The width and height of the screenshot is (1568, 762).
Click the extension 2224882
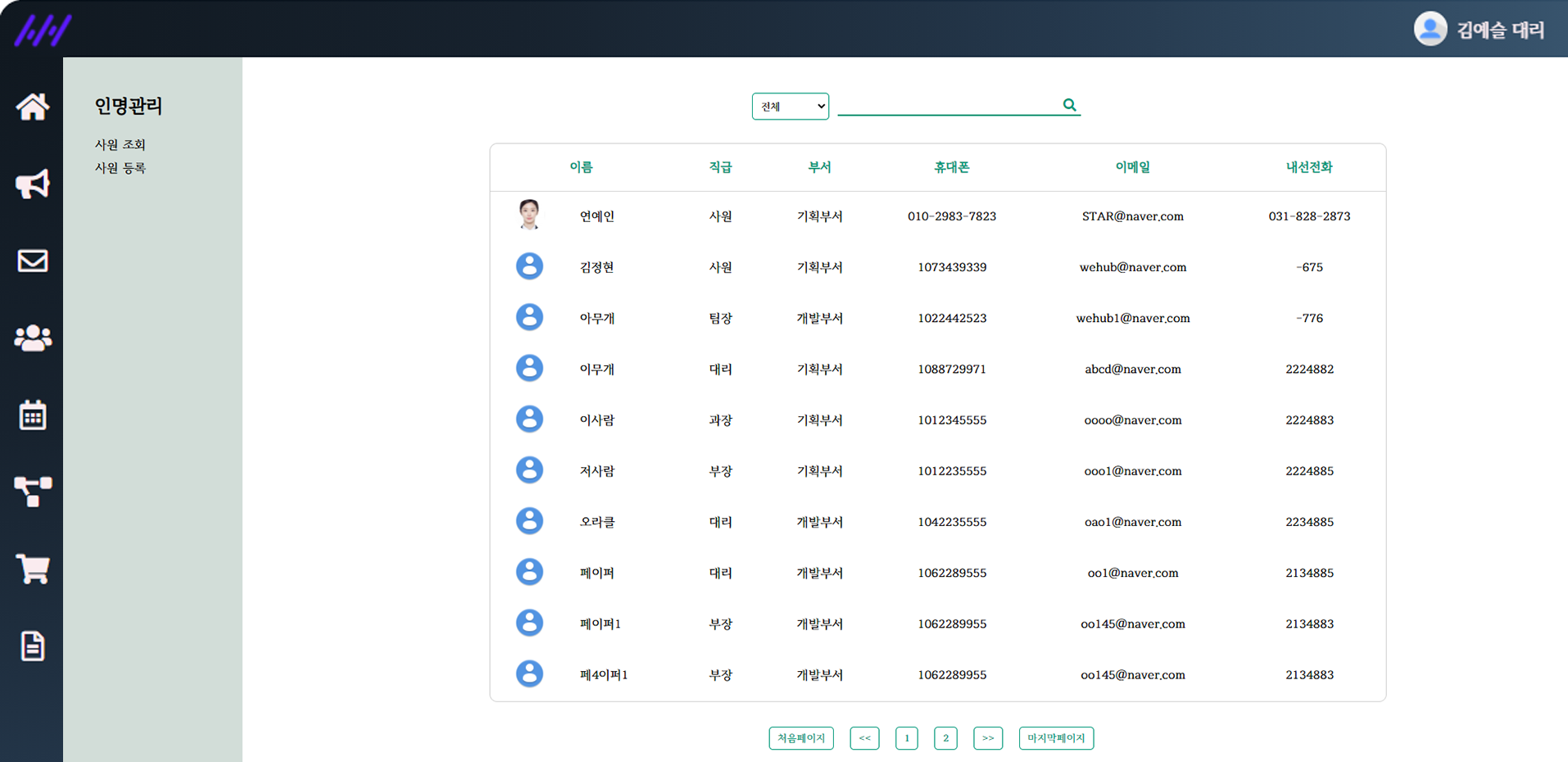pyautogui.click(x=1309, y=369)
